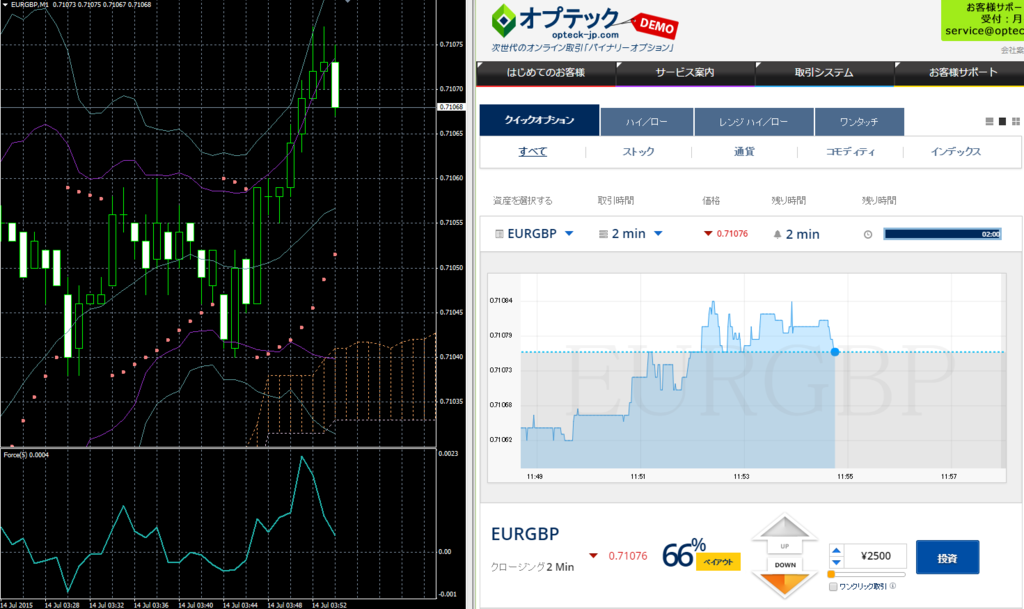Click the 14 Jul 03:52 time label on MT4 chart
Viewport: 1024px width, 609px height.
click(x=329, y=605)
